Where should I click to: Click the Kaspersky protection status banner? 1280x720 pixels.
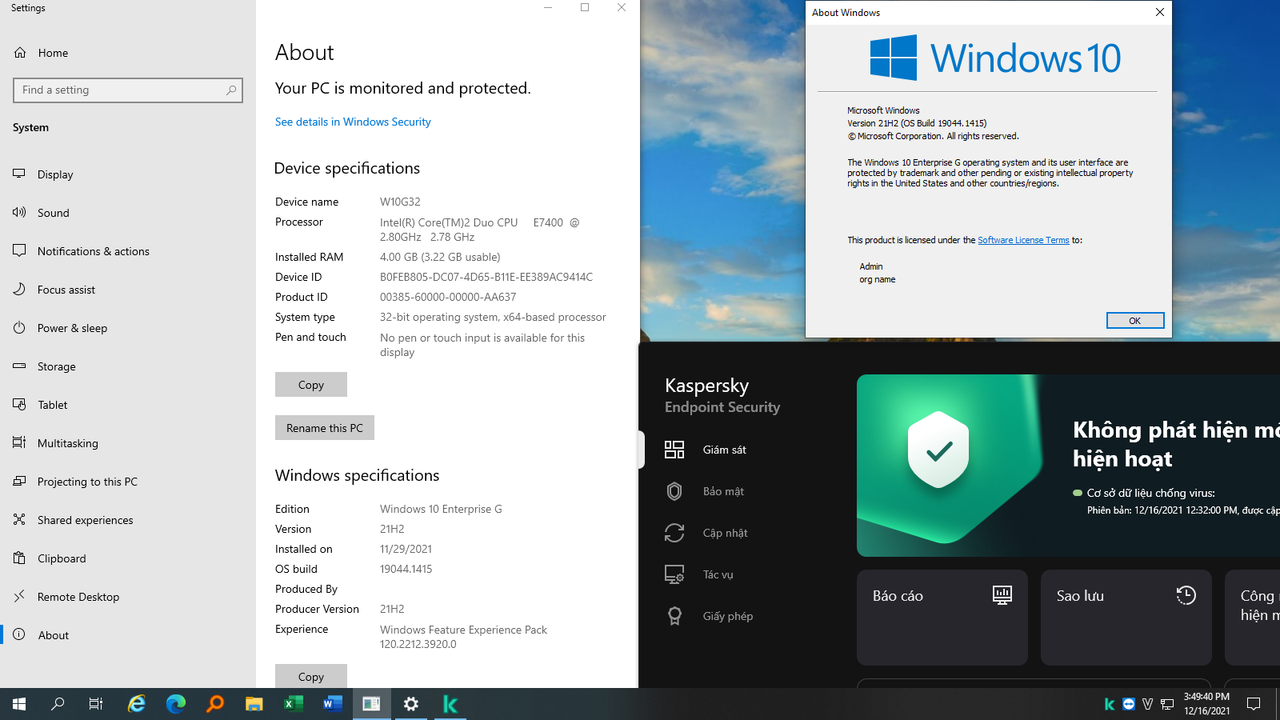click(1068, 466)
